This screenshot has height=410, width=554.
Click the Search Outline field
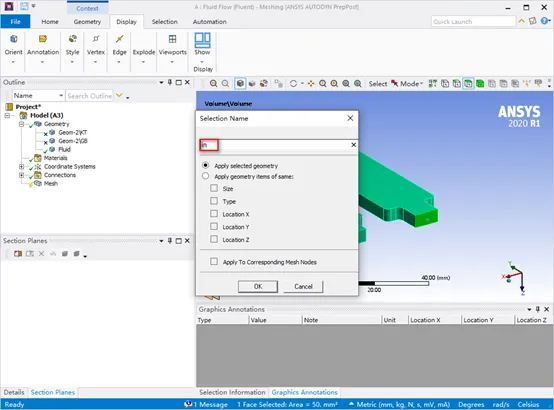coord(89,96)
